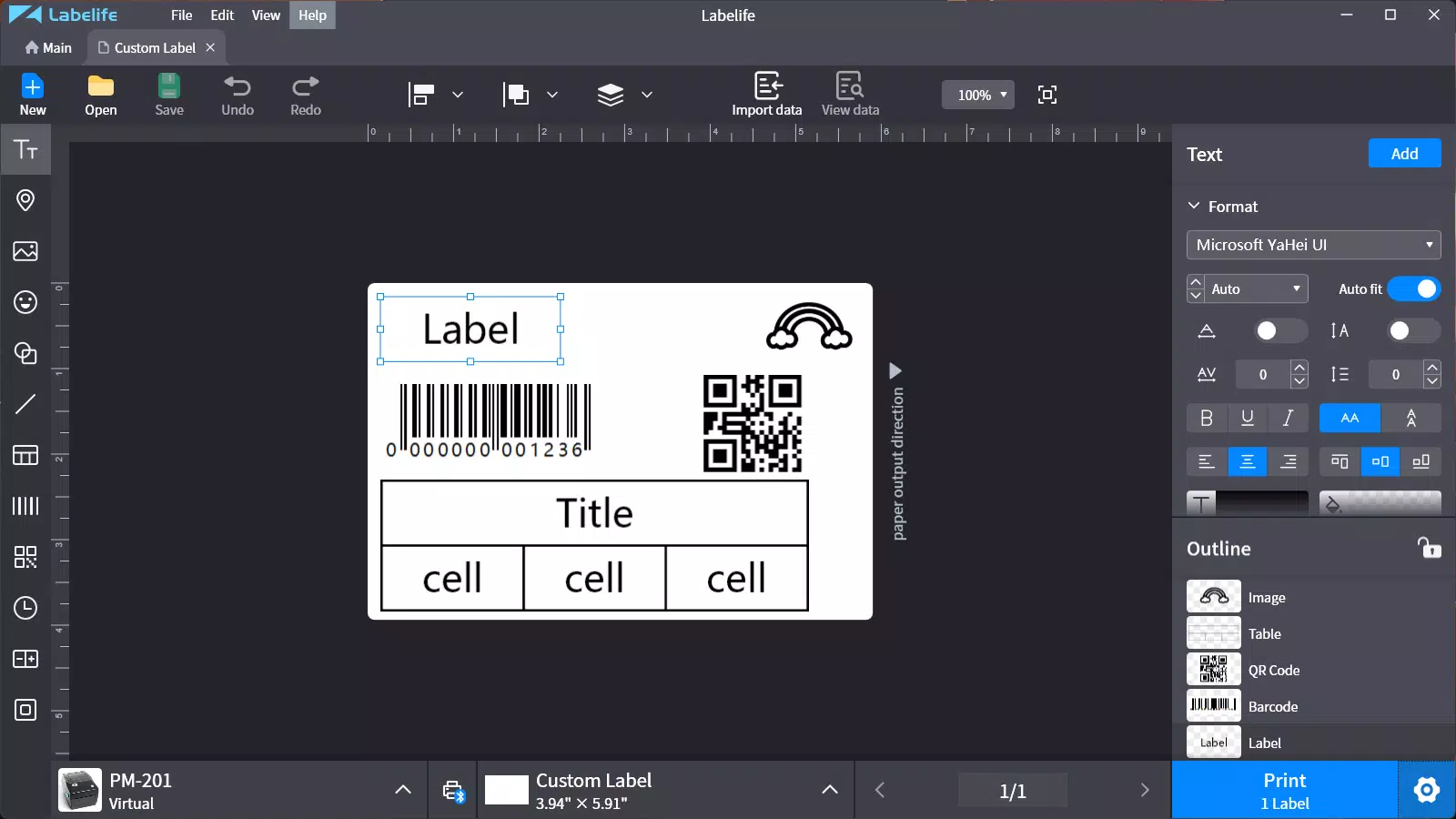Image resolution: width=1456 pixels, height=819 pixels.
Task: Select the Shapes tool
Action: (25, 353)
